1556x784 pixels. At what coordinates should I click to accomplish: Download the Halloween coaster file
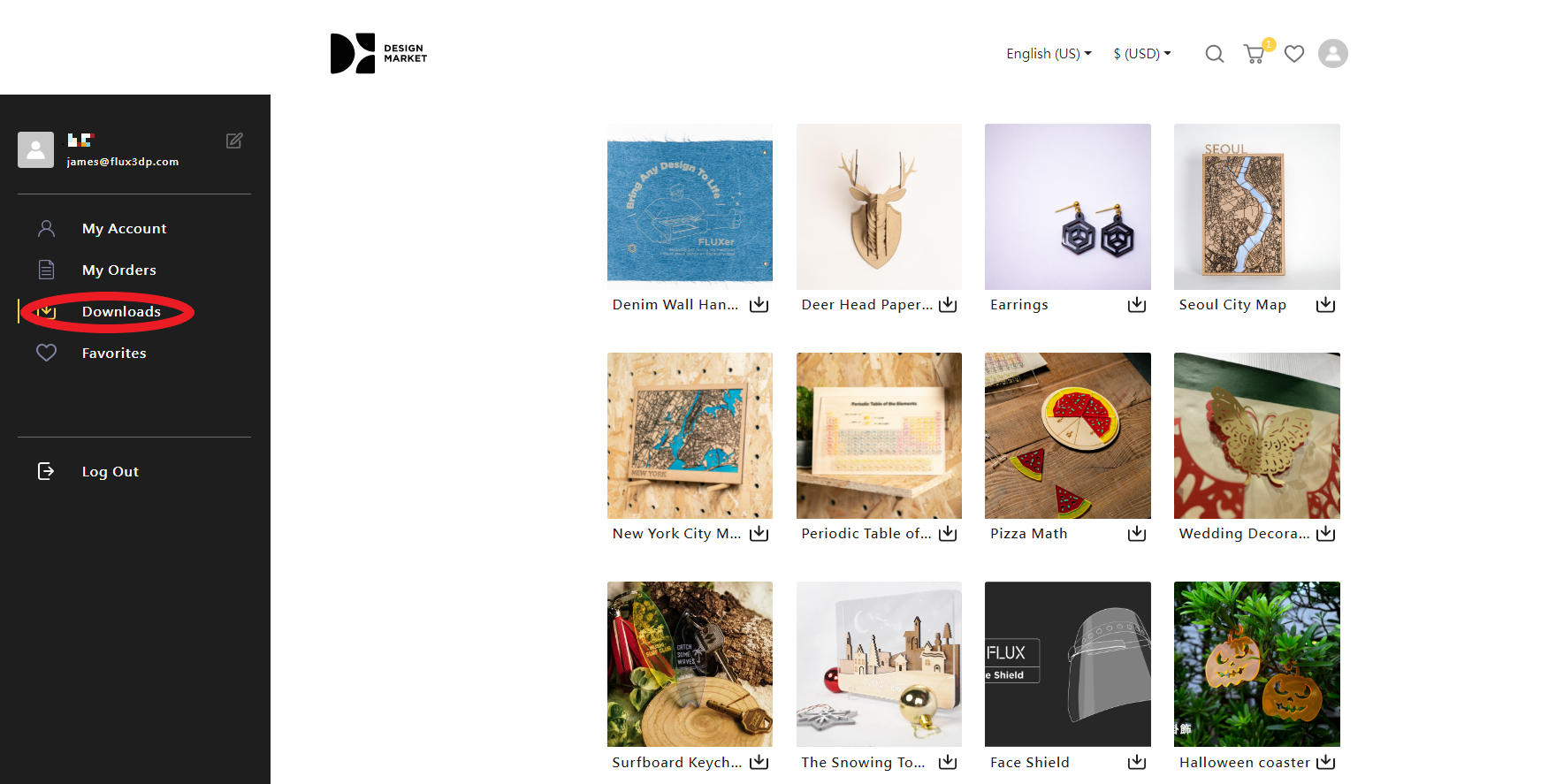[x=1325, y=762]
